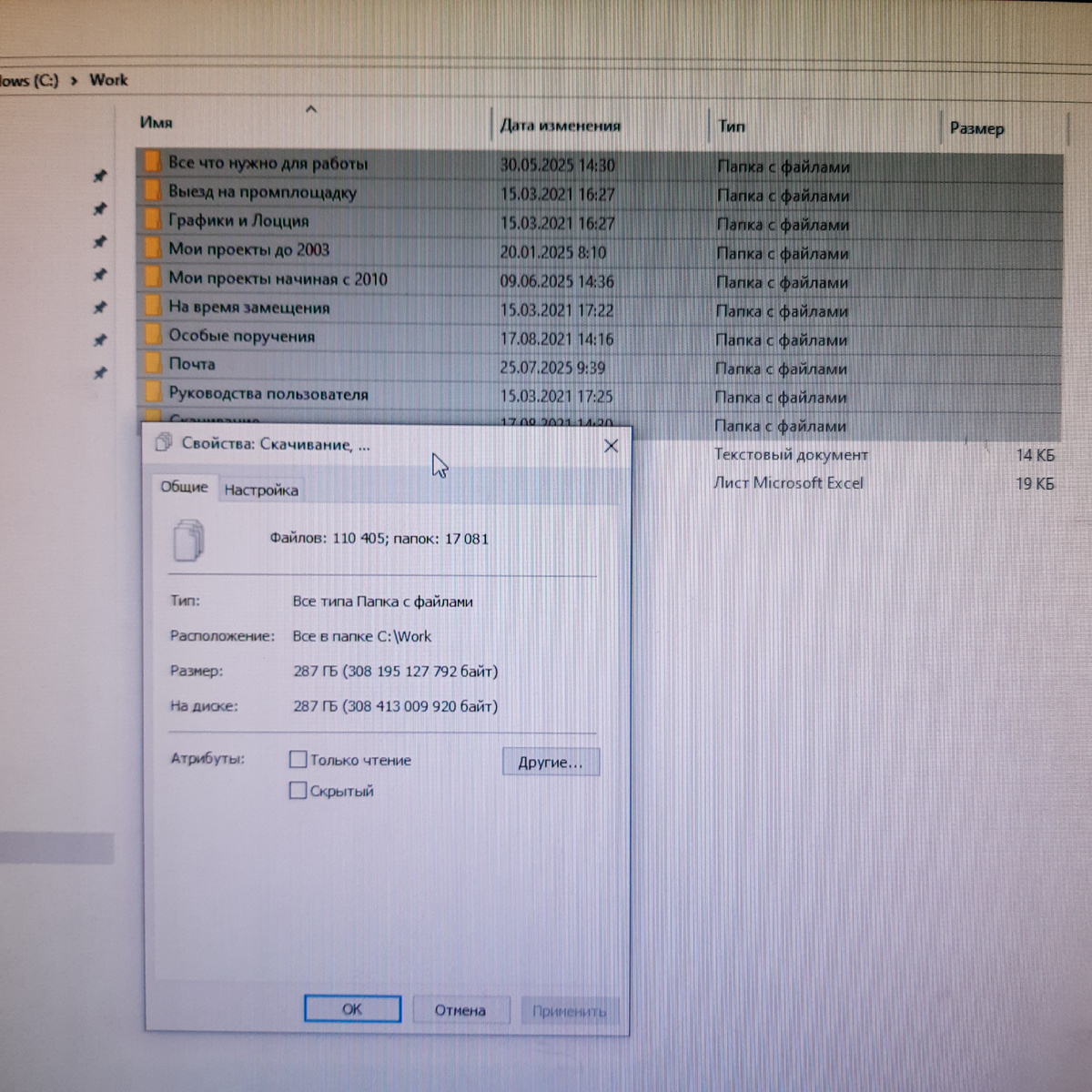Click the Отмена button
The image size is (1092, 1092).
click(x=460, y=1010)
